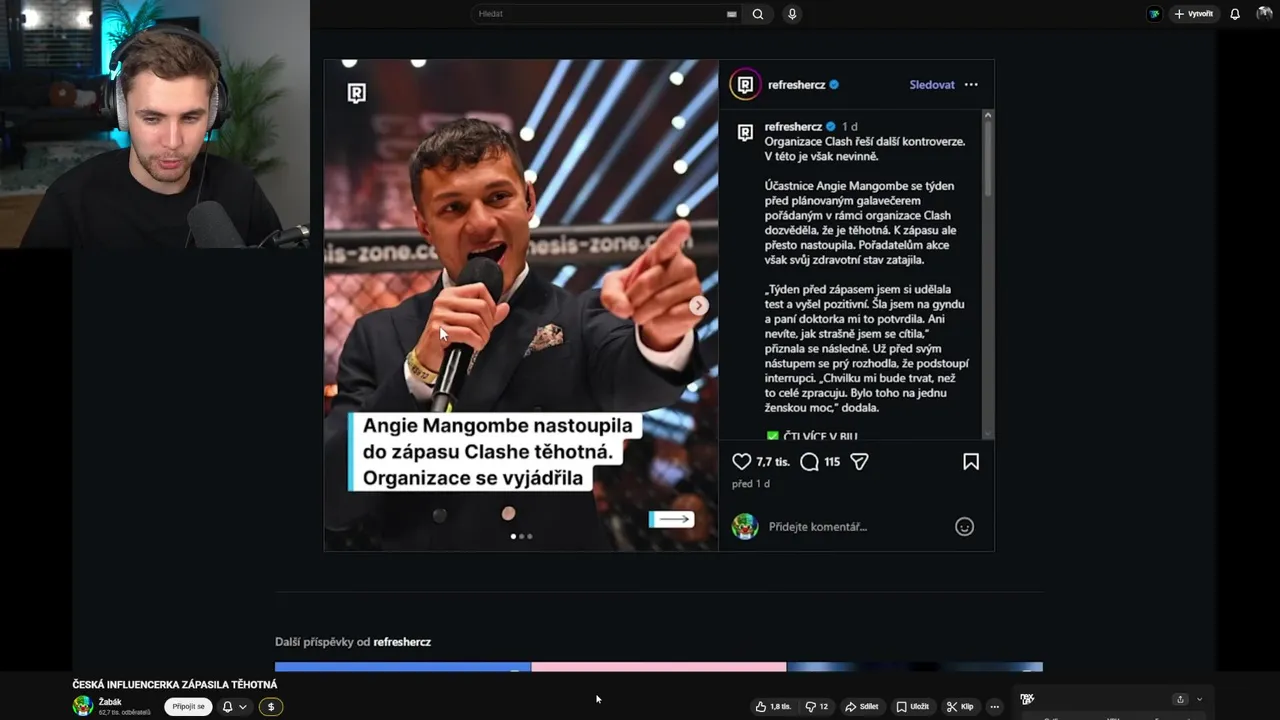Open subscription notification bell dropdown

(x=234, y=706)
